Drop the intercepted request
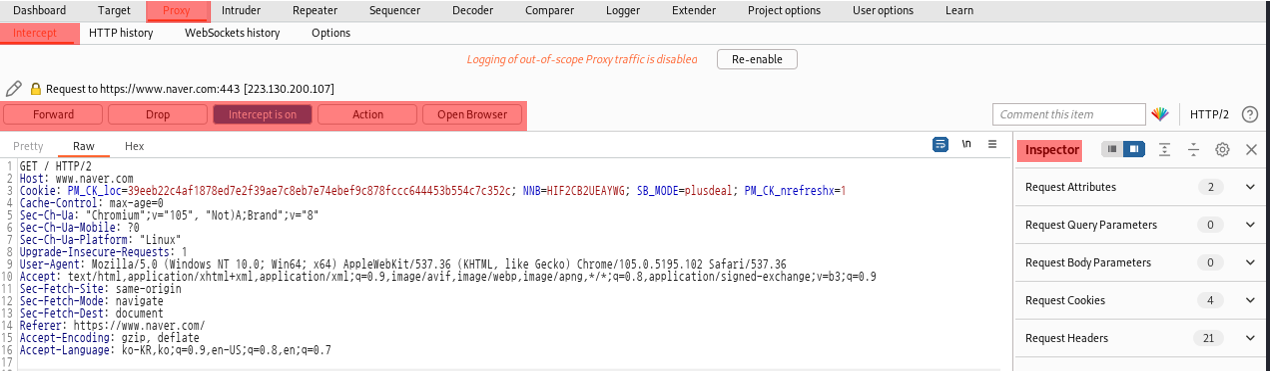 158,114
